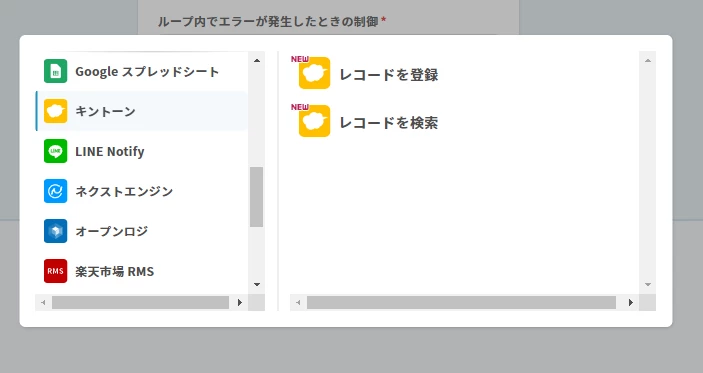Click the action panel's horizontal scrollbar track

click(461, 303)
